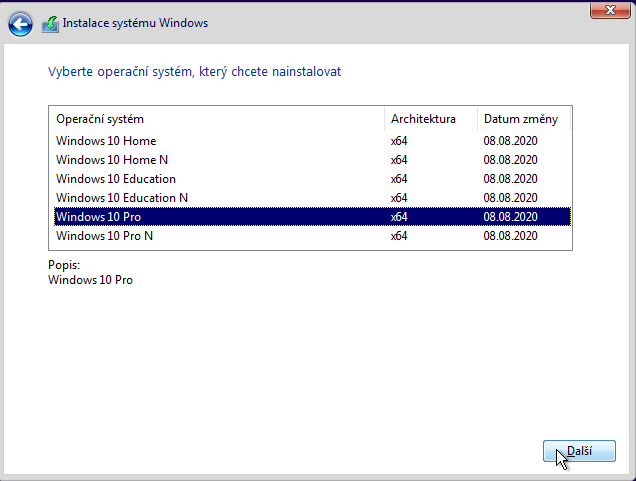The image size is (636, 481).
Task: Click the title text Instalace systému Windows
Action: (136, 21)
